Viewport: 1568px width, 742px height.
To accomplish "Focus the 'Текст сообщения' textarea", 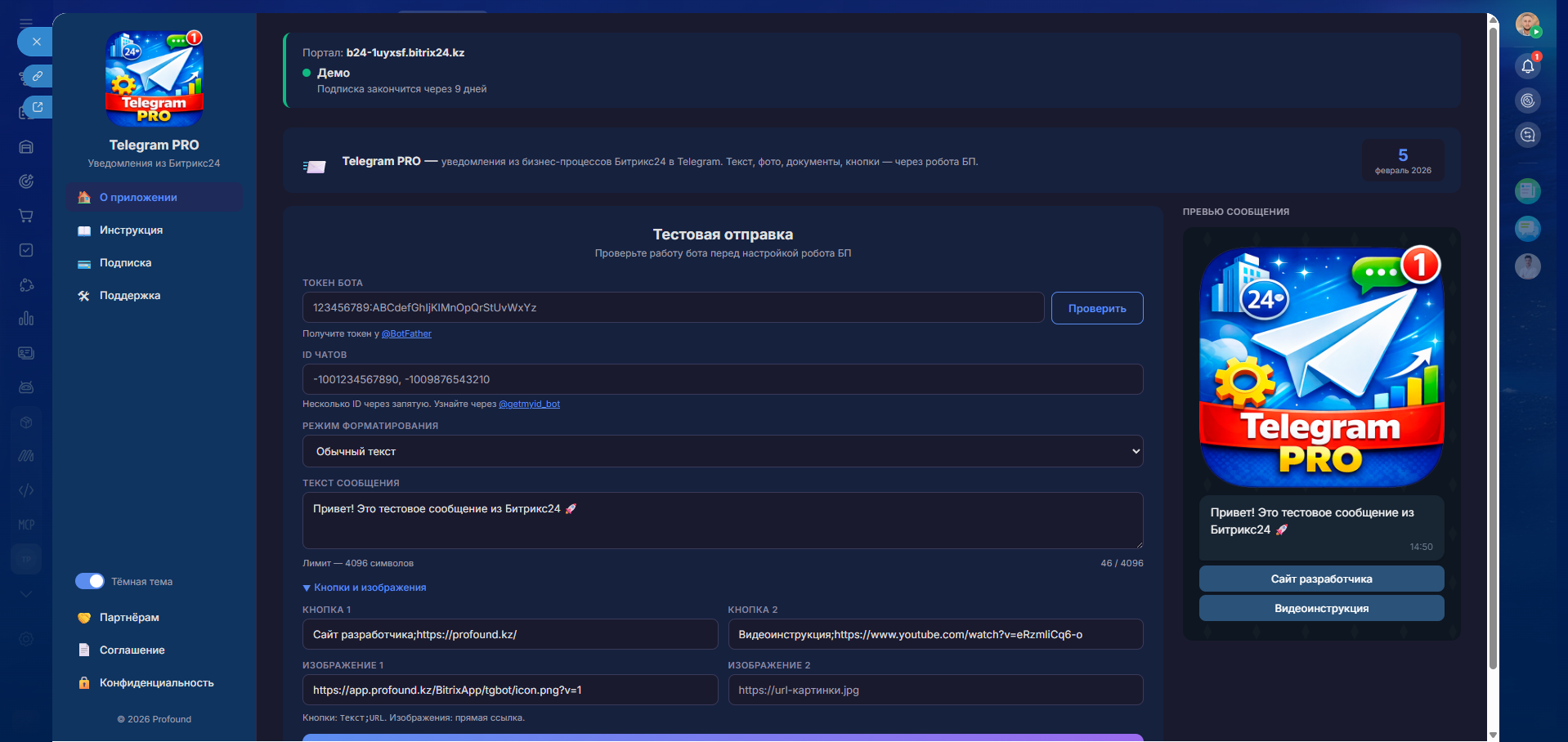I will pyautogui.click(x=723, y=521).
